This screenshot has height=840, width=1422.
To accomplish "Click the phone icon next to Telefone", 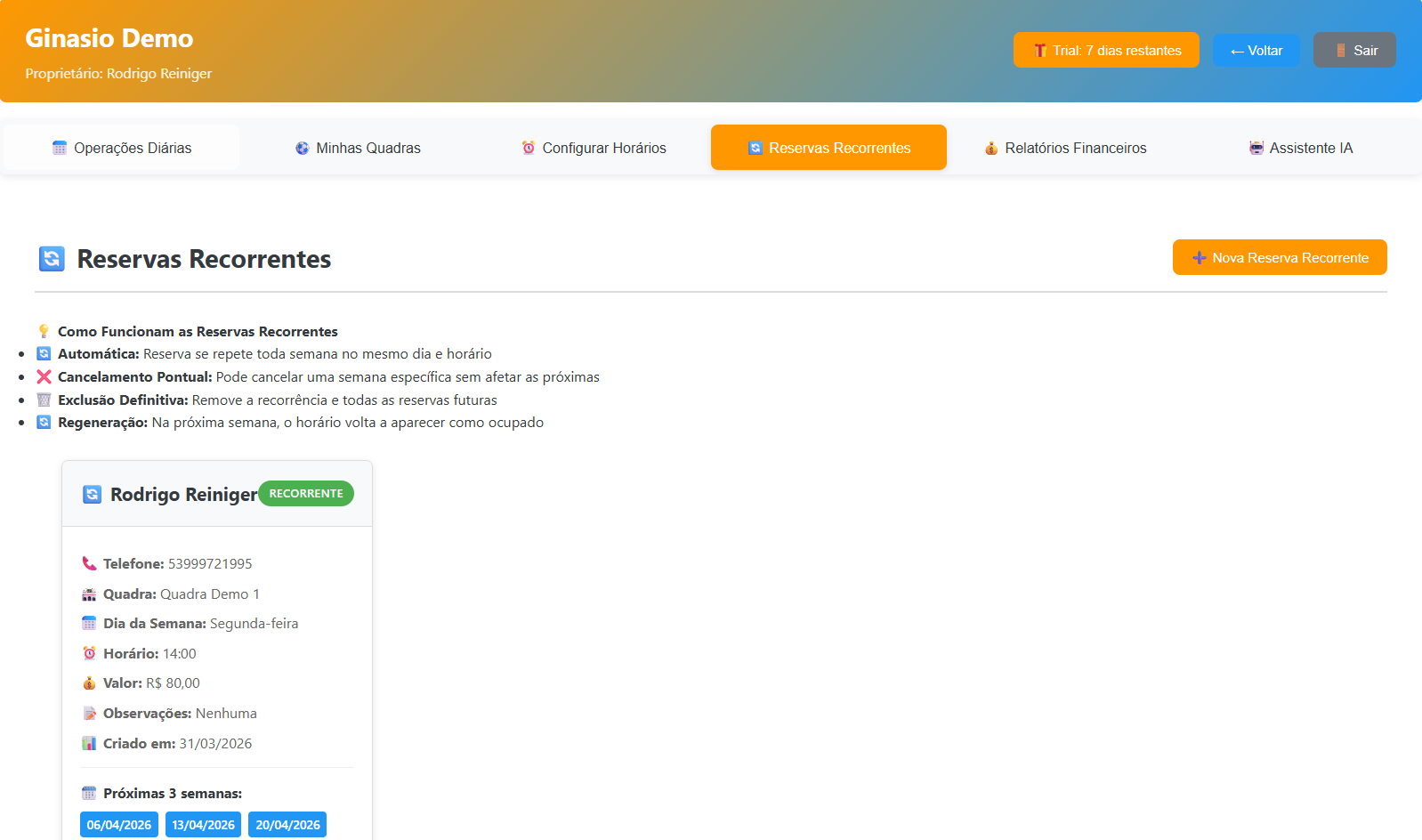I will pyautogui.click(x=89, y=563).
